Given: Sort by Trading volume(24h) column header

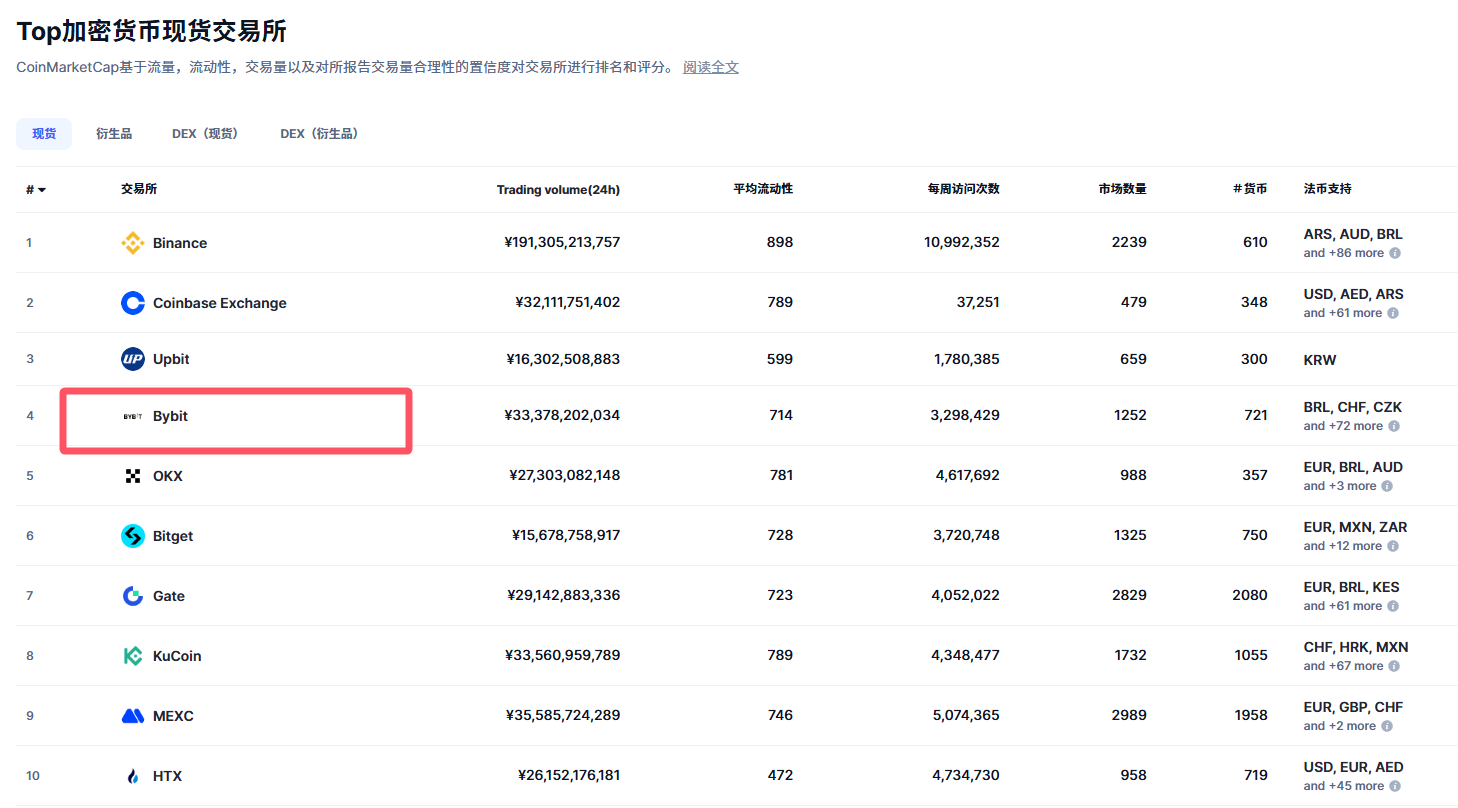Looking at the screenshot, I should click(x=558, y=189).
